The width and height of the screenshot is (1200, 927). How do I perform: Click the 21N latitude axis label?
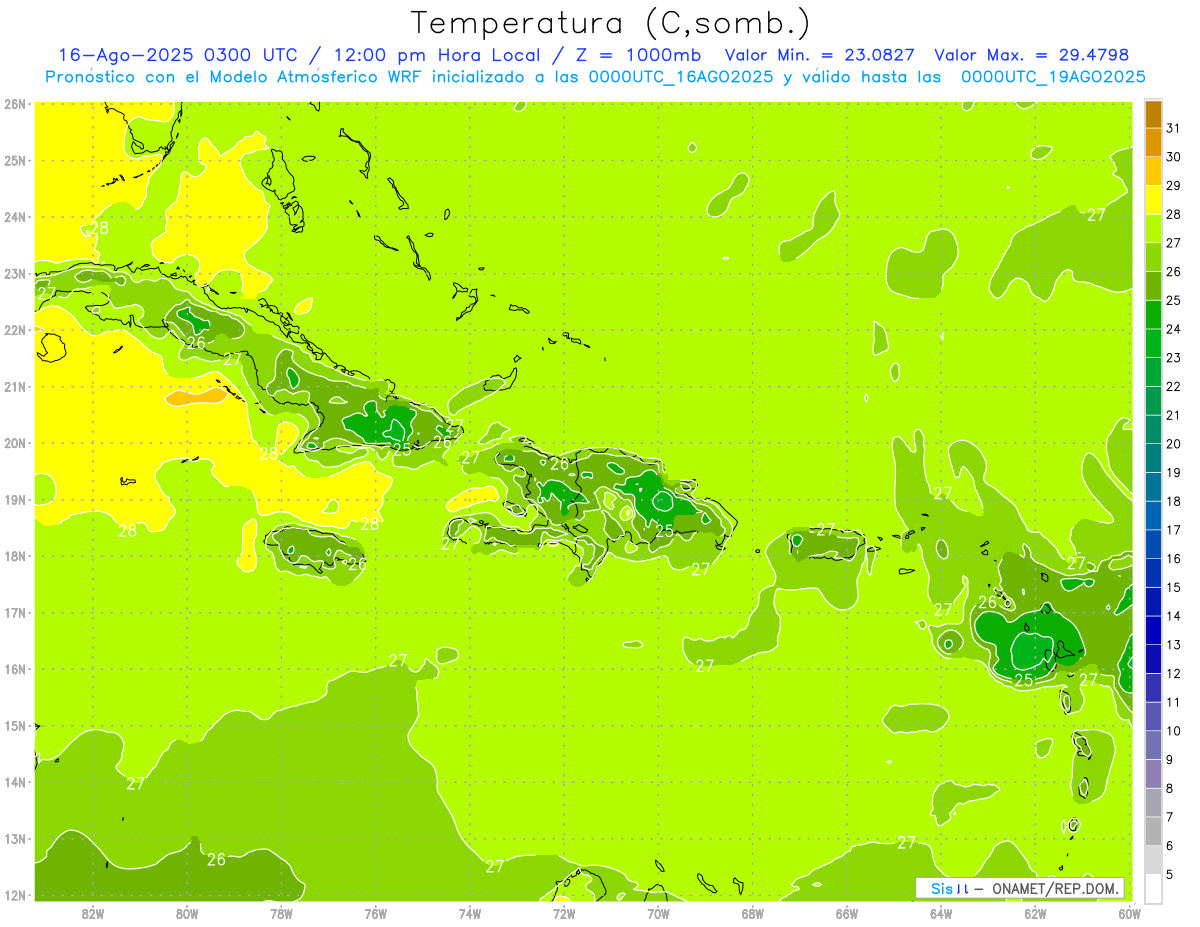(14, 387)
